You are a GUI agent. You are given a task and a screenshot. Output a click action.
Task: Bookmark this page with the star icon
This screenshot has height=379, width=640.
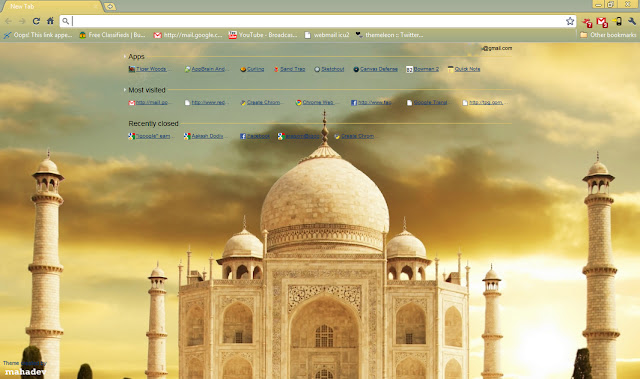coord(570,21)
